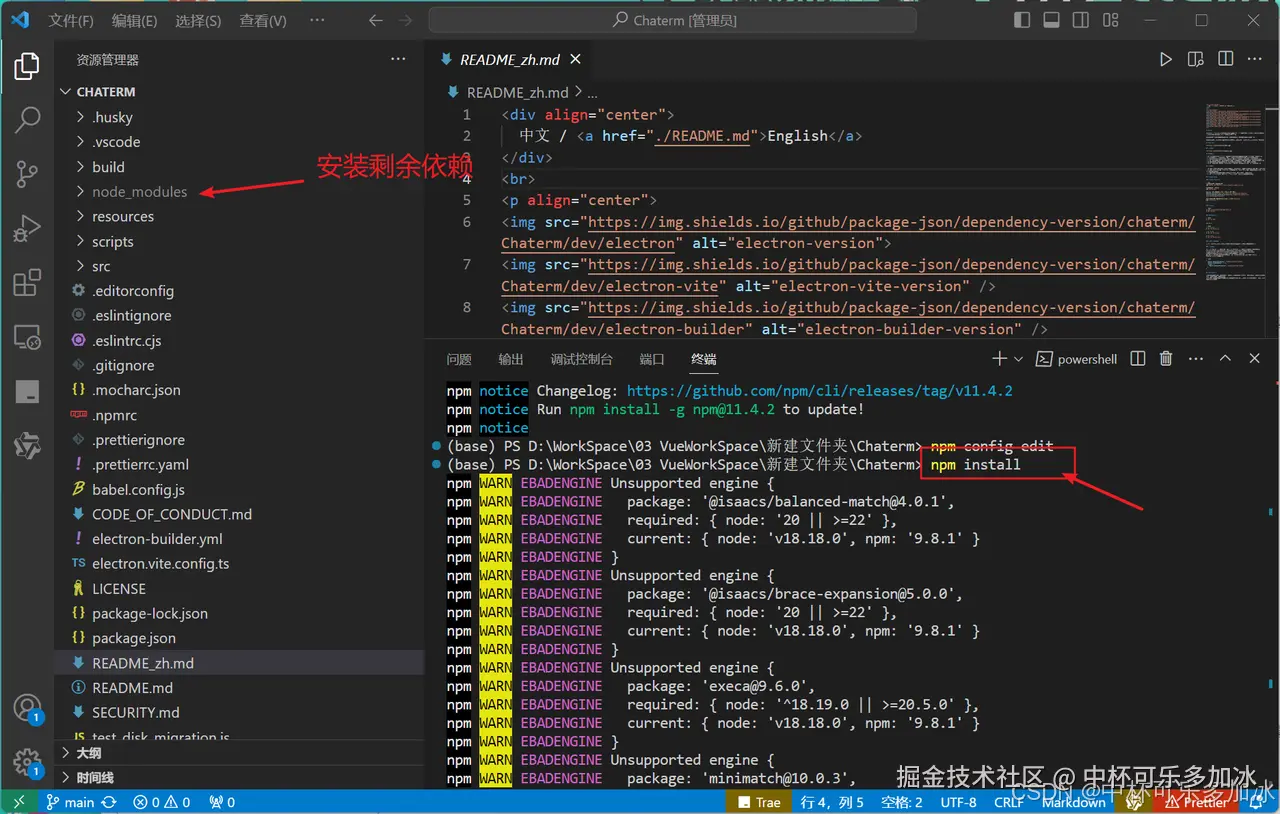Click the Run play button in editor toolbar
This screenshot has height=814, width=1280.
(1165, 60)
